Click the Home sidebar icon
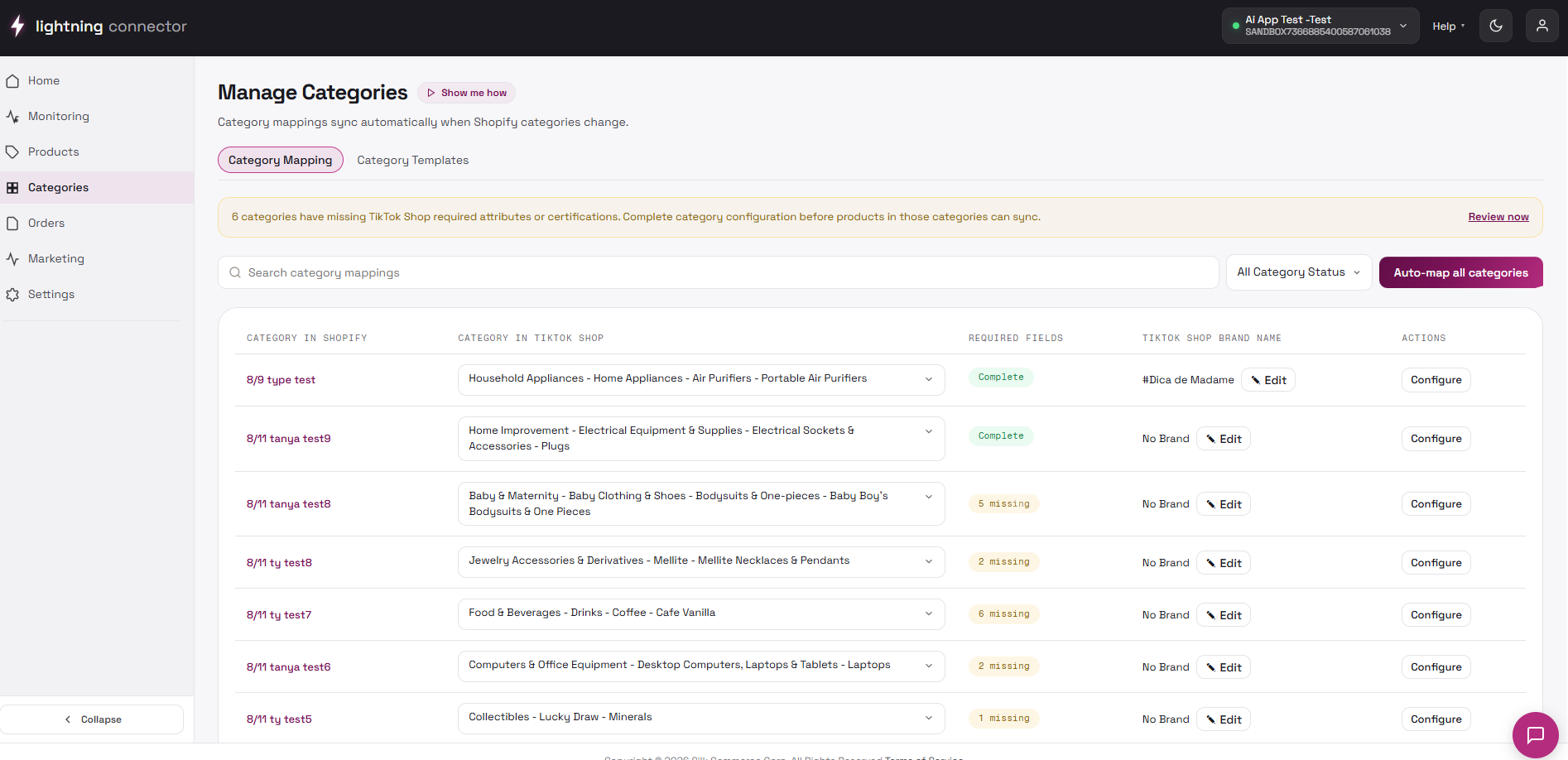1568x760 pixels. (12, 81)
